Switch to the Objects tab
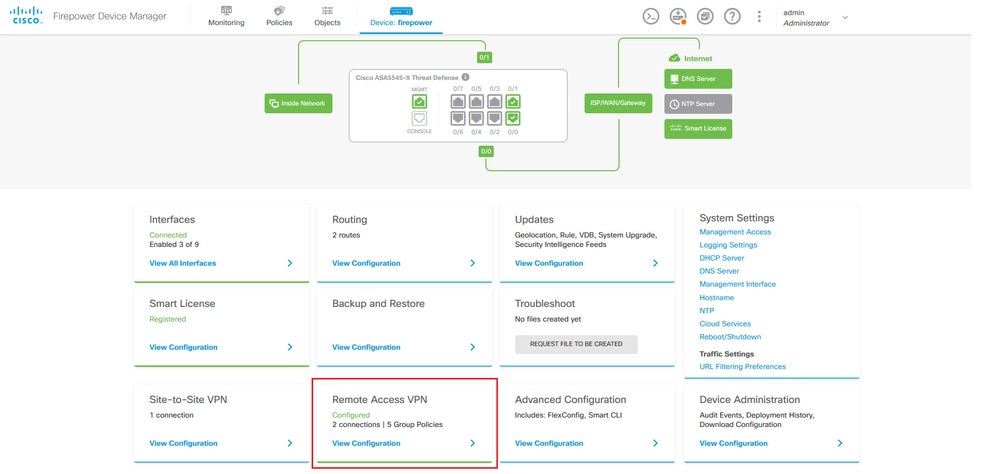This screenshot has width=999, height=474. 327,17
